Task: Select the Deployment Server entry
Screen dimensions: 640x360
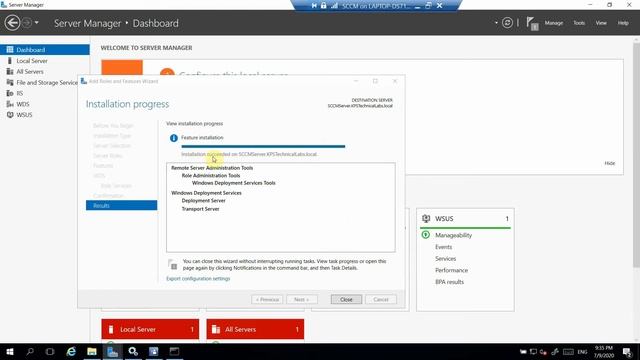Action: tap(203, 200)
